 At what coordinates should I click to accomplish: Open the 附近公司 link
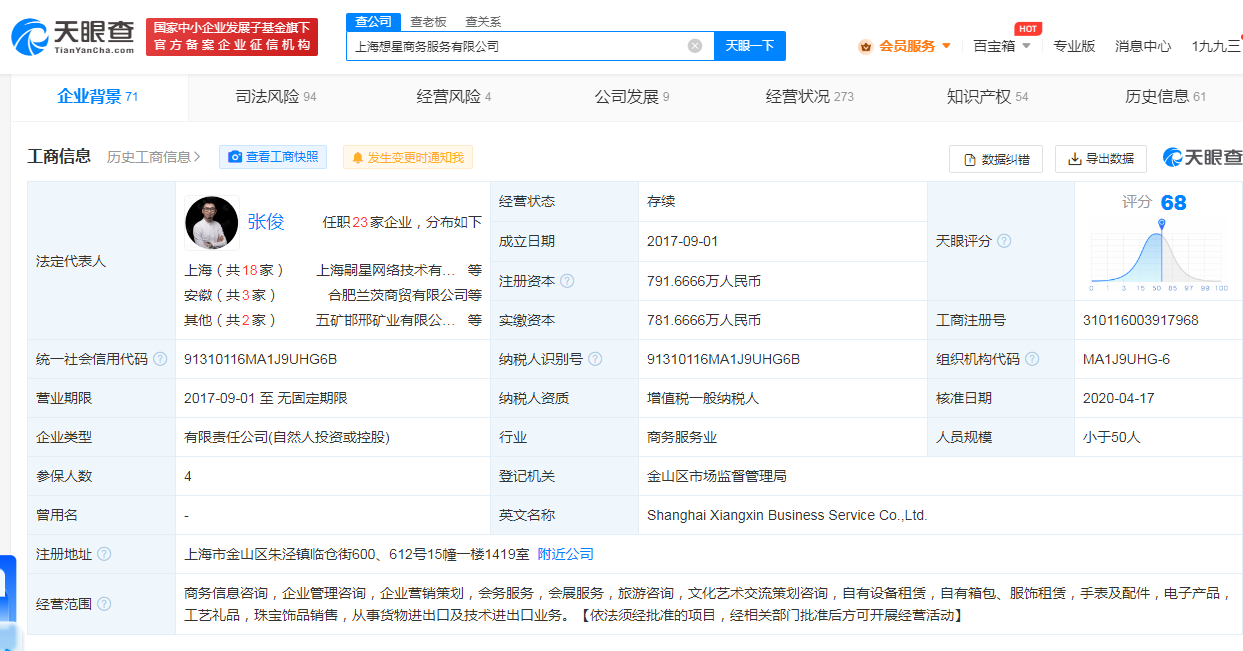coord(566,554)
